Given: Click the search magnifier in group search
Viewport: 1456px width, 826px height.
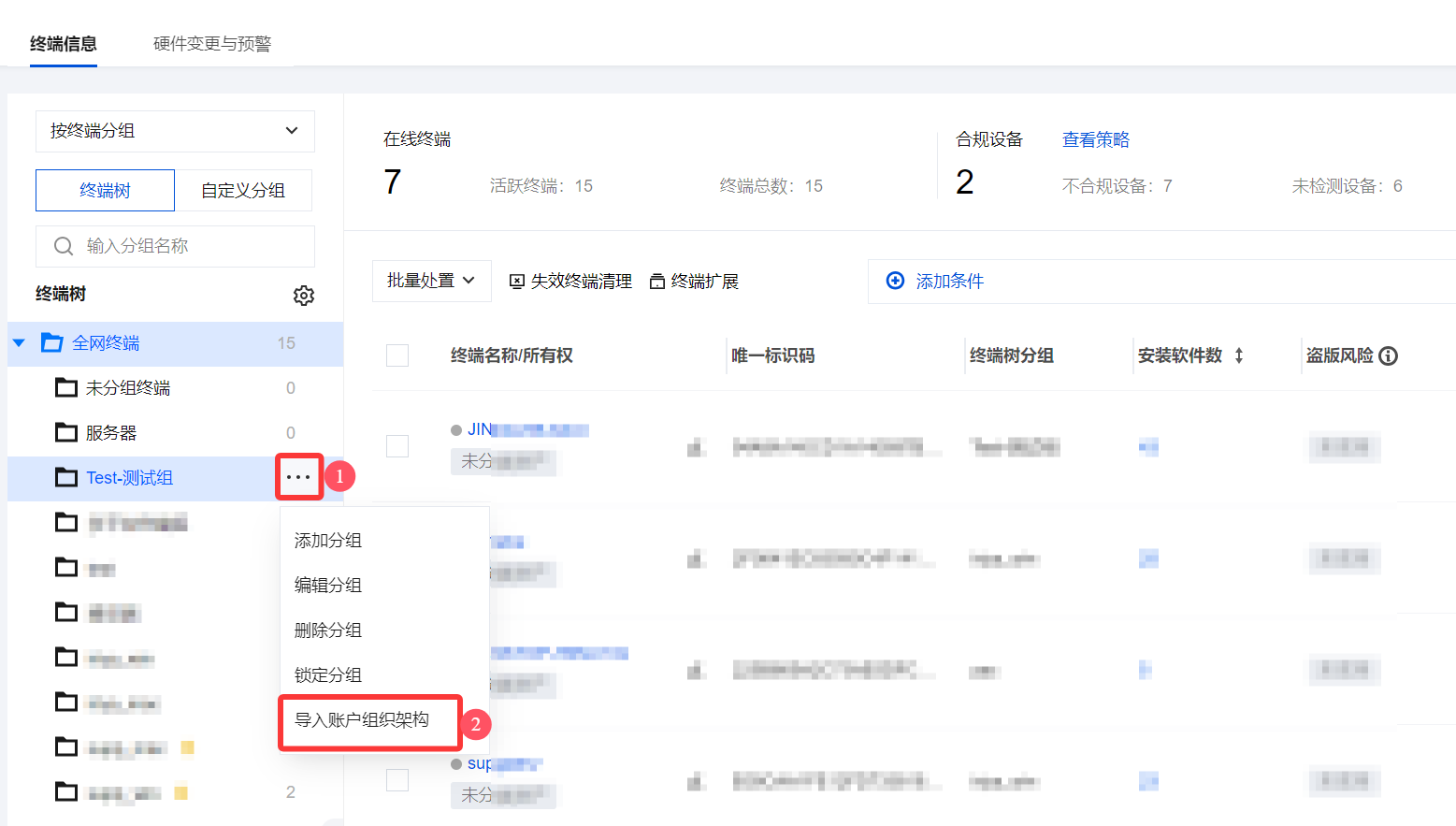Looking at the screenshot, I should coord(64,246).
